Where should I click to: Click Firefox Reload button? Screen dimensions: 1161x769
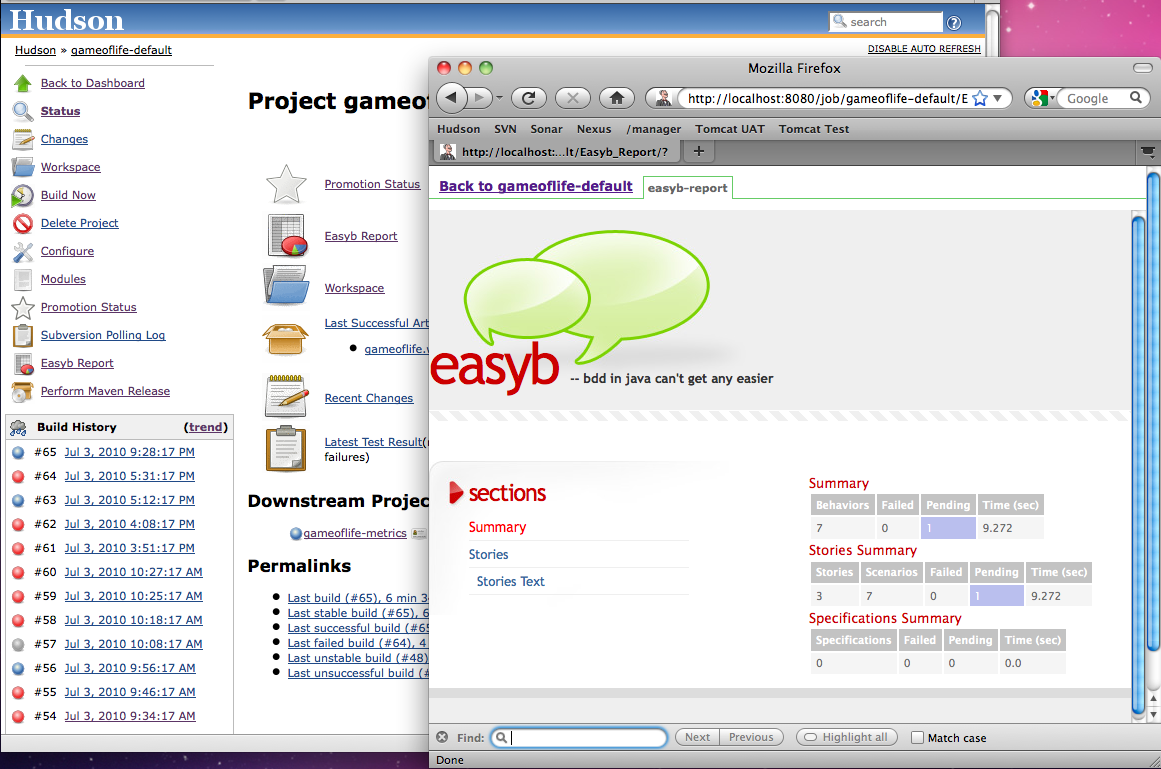pos(529,98)
